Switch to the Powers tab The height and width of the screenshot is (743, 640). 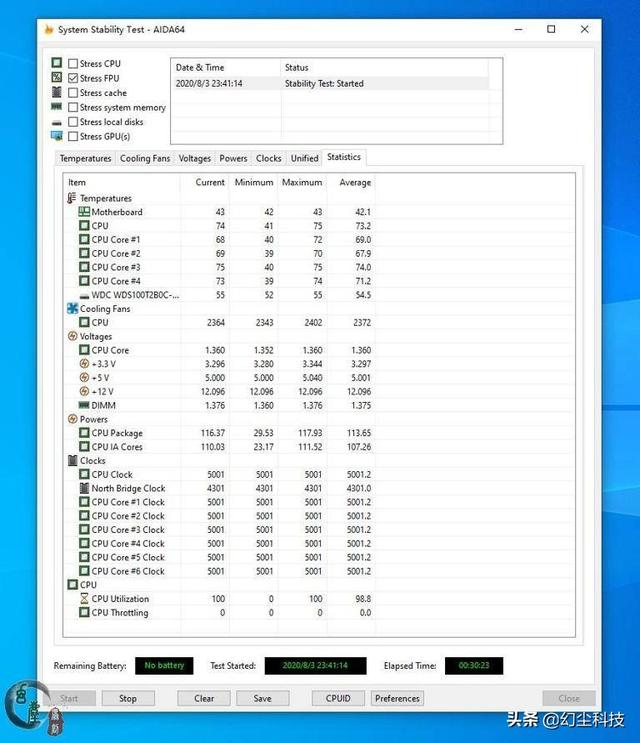tap(233, 158)
